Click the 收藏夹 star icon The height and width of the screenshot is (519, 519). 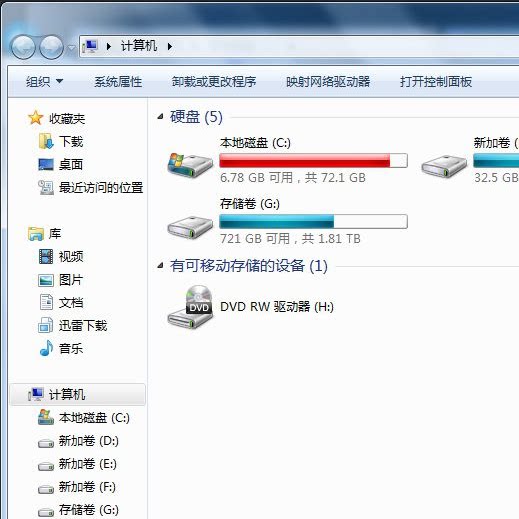point(35,118)
